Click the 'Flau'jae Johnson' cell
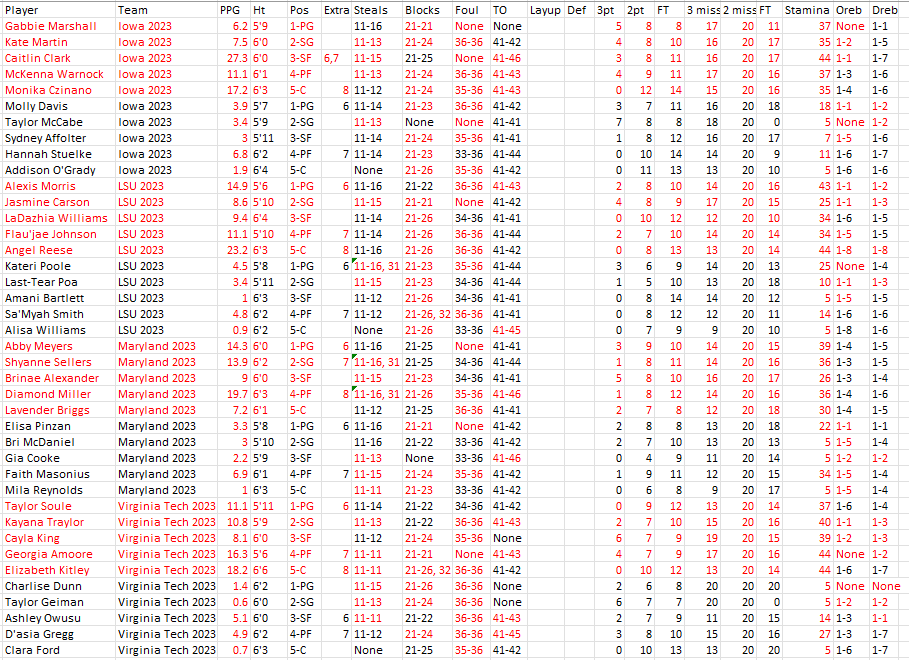 click(x=58, y=234)
